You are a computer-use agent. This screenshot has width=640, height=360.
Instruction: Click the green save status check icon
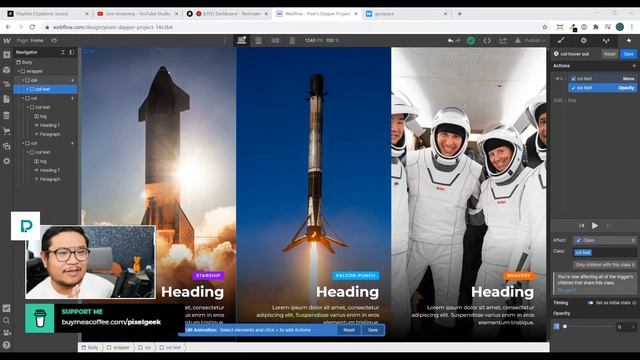point(471,40)
